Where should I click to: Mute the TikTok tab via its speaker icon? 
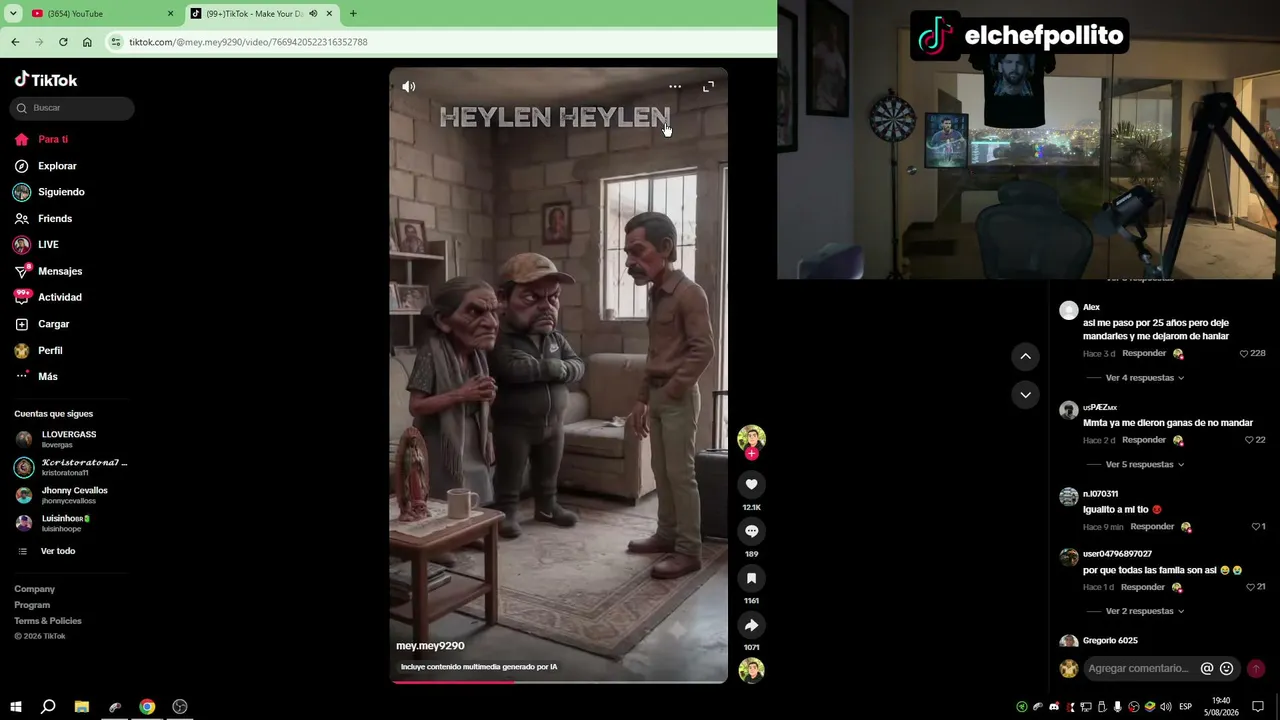tap(313, 14)
